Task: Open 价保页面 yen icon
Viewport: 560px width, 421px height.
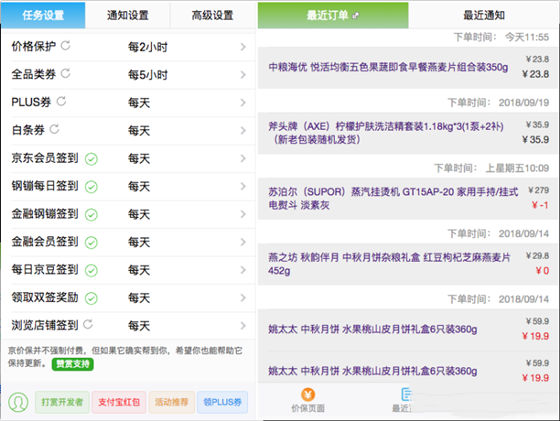Action: (x=308, y=395)
